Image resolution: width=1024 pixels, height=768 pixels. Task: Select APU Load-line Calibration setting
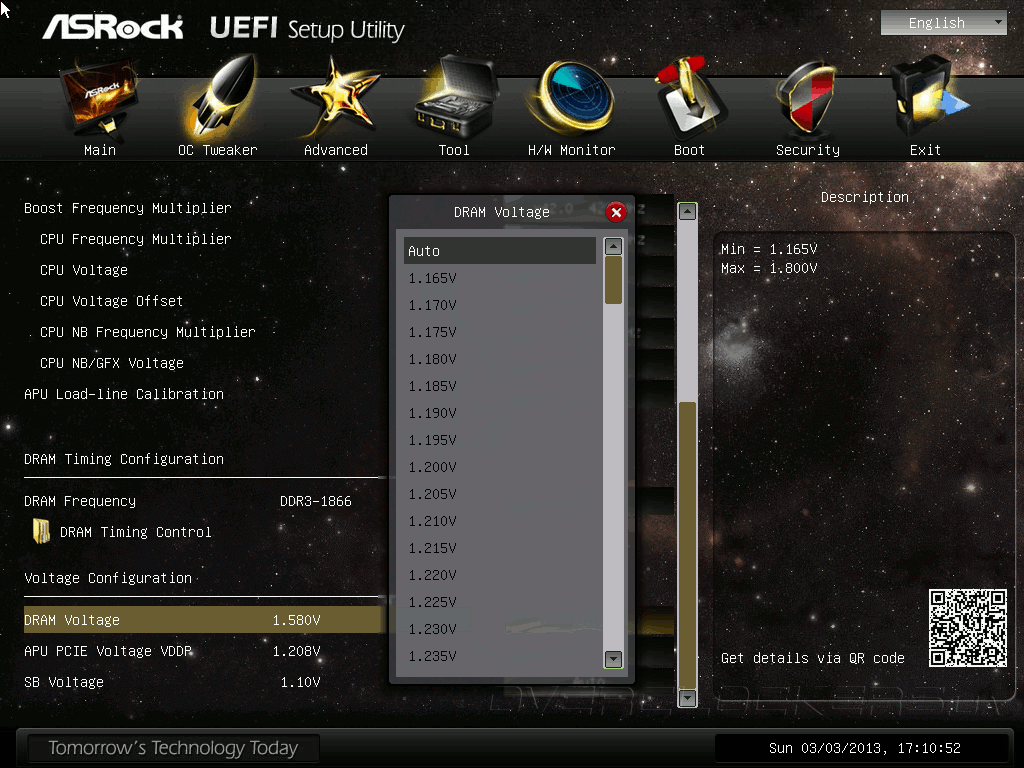coord(124,394)
